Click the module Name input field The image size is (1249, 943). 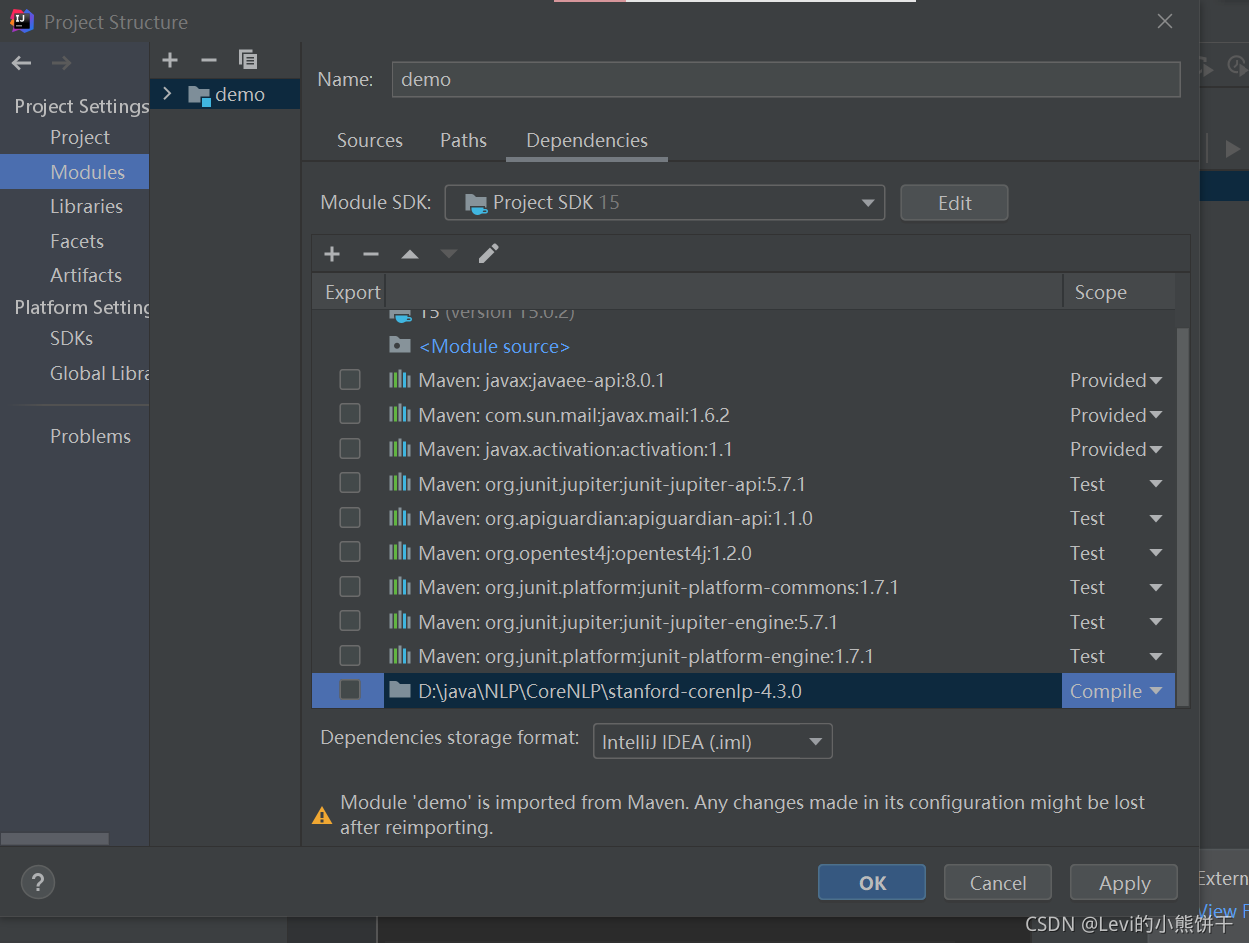(785, 79)
